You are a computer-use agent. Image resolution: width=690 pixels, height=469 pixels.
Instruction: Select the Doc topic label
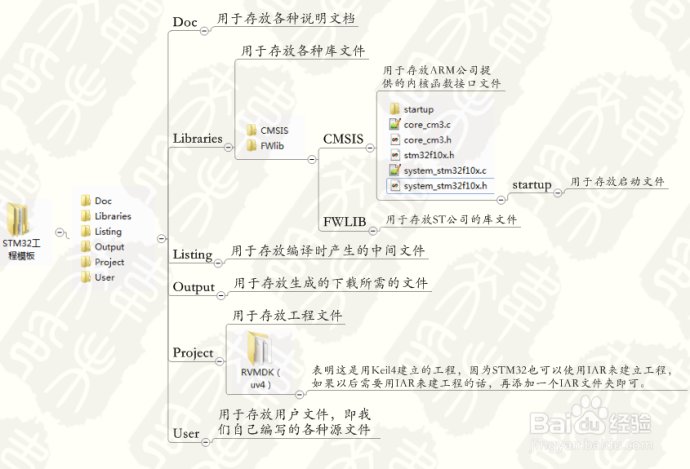tap(185, 22)
